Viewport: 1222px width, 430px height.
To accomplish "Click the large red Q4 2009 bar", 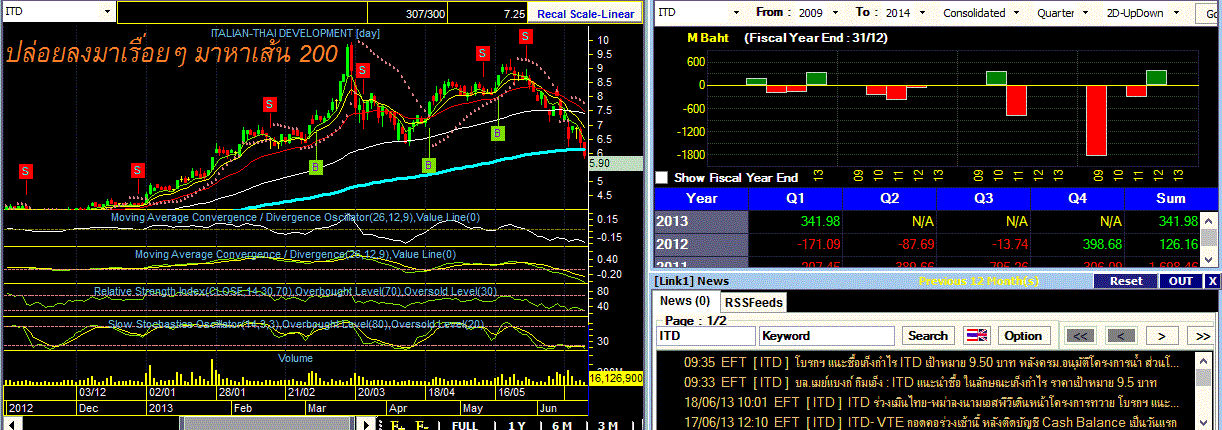I will pyautogui.click(x=1096, y=120).
